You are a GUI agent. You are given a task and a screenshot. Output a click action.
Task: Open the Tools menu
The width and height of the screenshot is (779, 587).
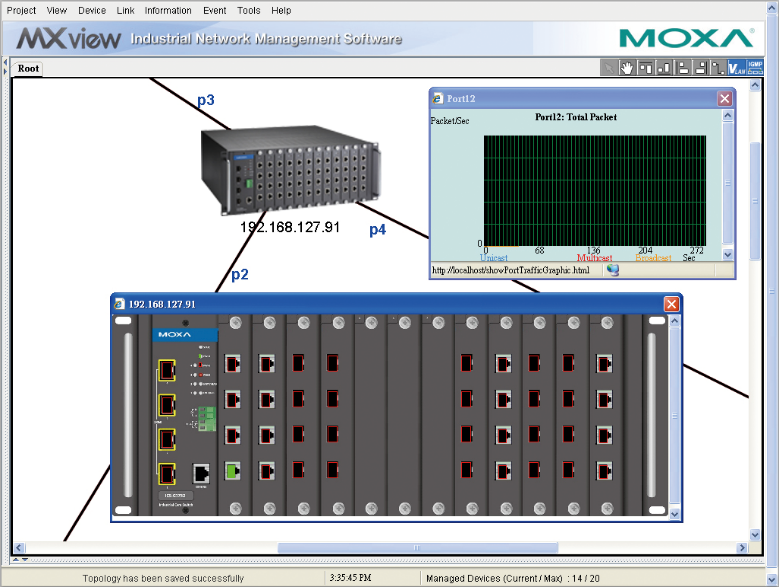[x=249, y=10]
